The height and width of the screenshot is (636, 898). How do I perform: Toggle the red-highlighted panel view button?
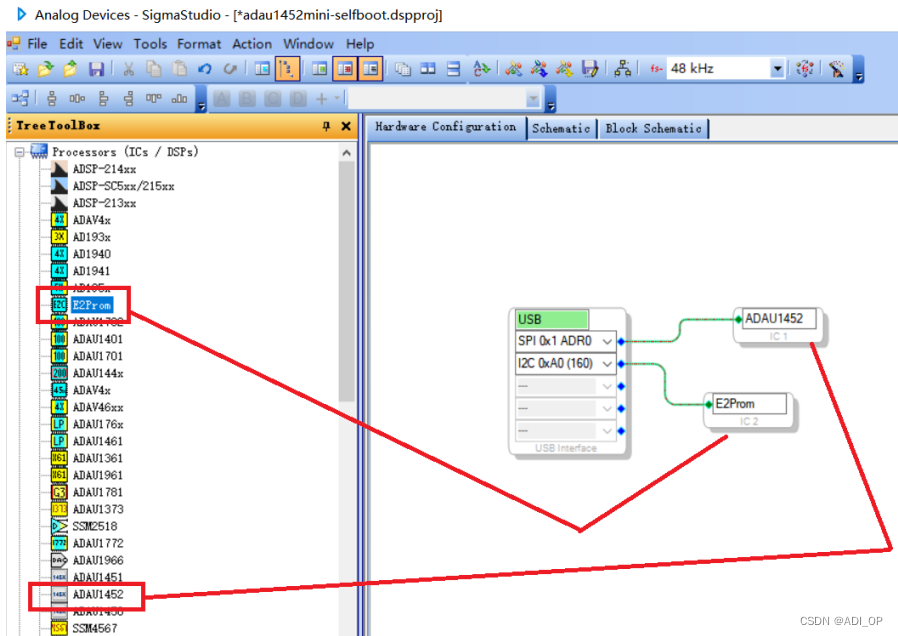coord(345,69)
